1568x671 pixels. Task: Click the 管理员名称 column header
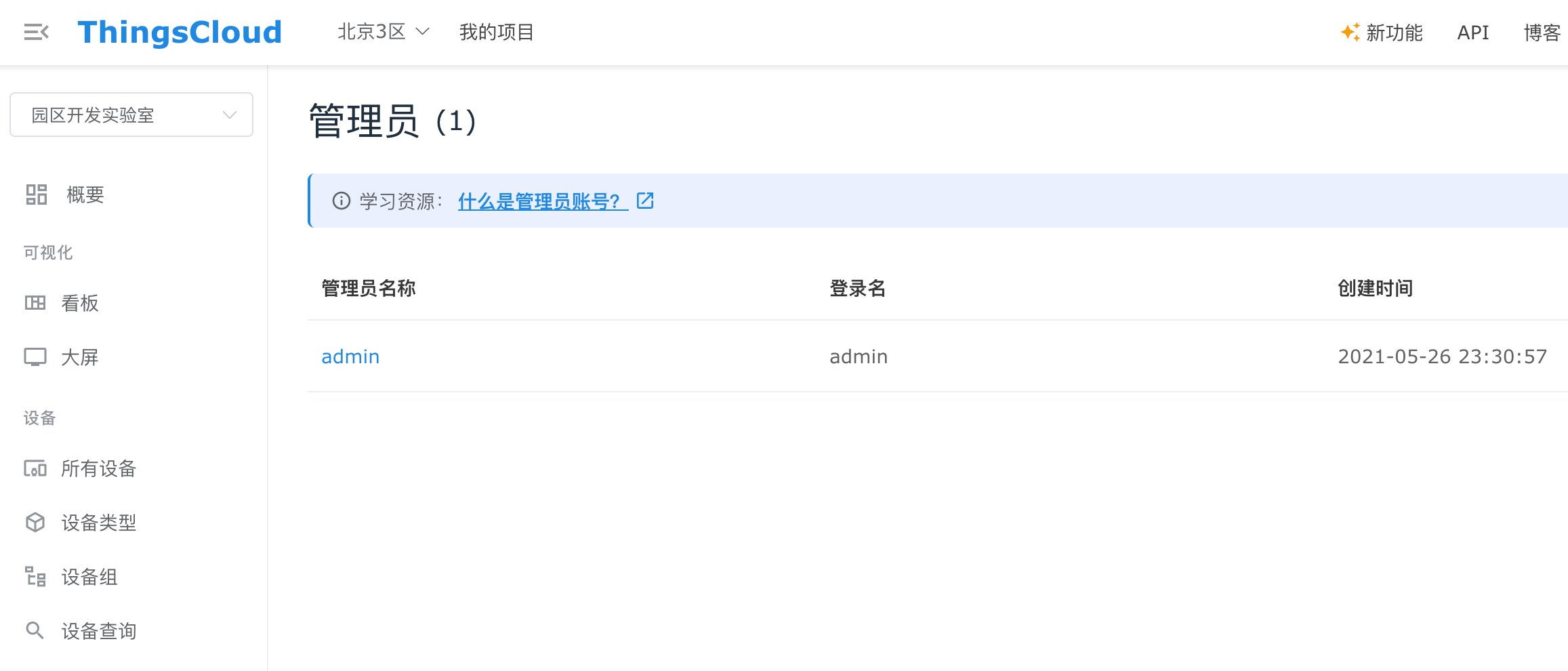pos(369,288)
